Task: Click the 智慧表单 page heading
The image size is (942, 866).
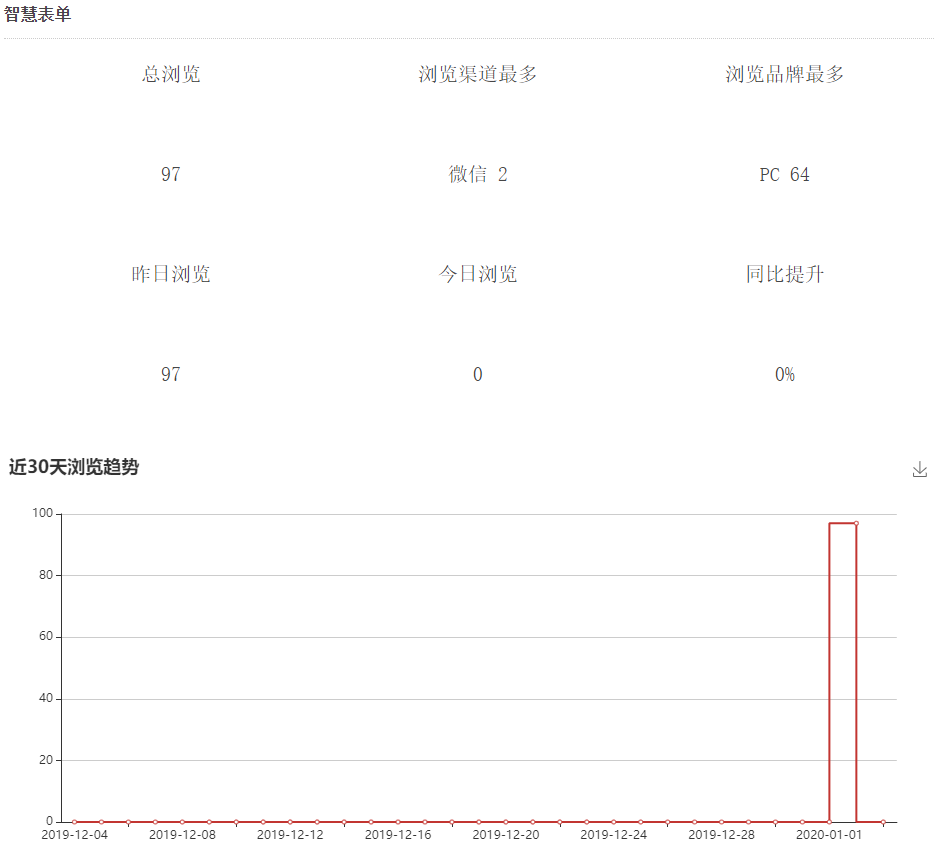Action: pos(38,15)
